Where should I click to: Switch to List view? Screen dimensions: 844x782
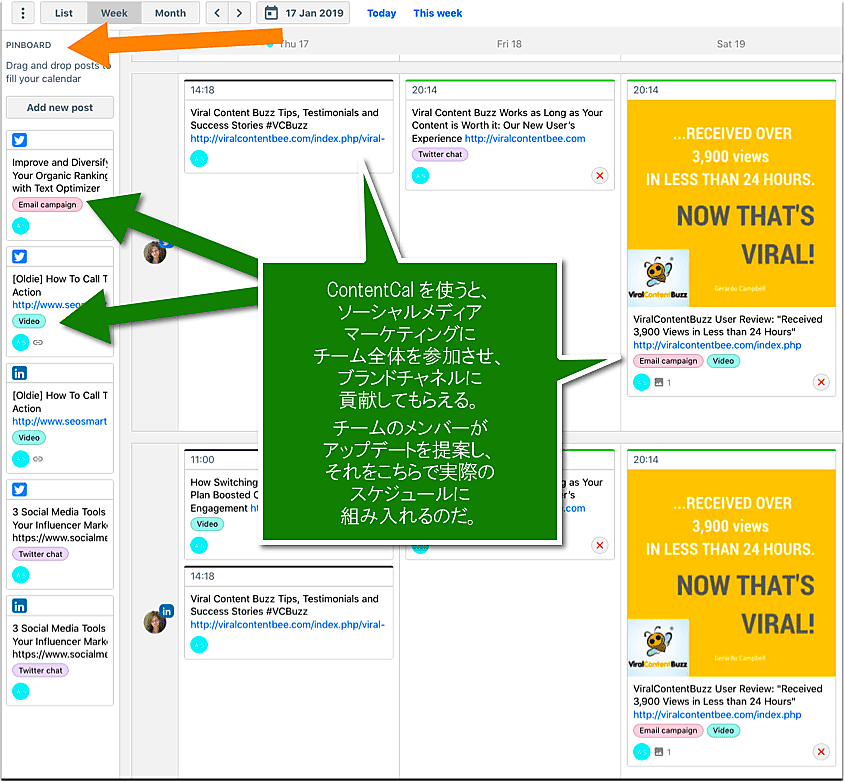64,13
